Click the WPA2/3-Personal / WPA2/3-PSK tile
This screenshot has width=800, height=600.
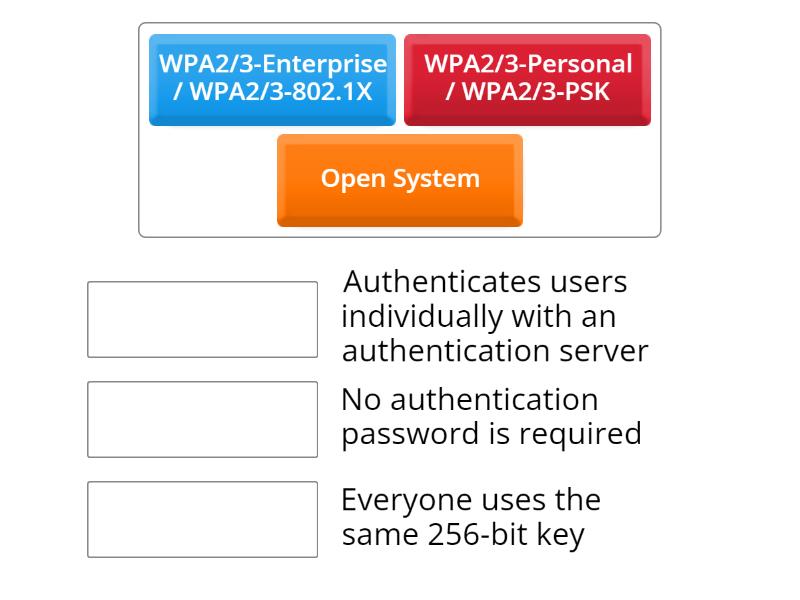point(527,79)
